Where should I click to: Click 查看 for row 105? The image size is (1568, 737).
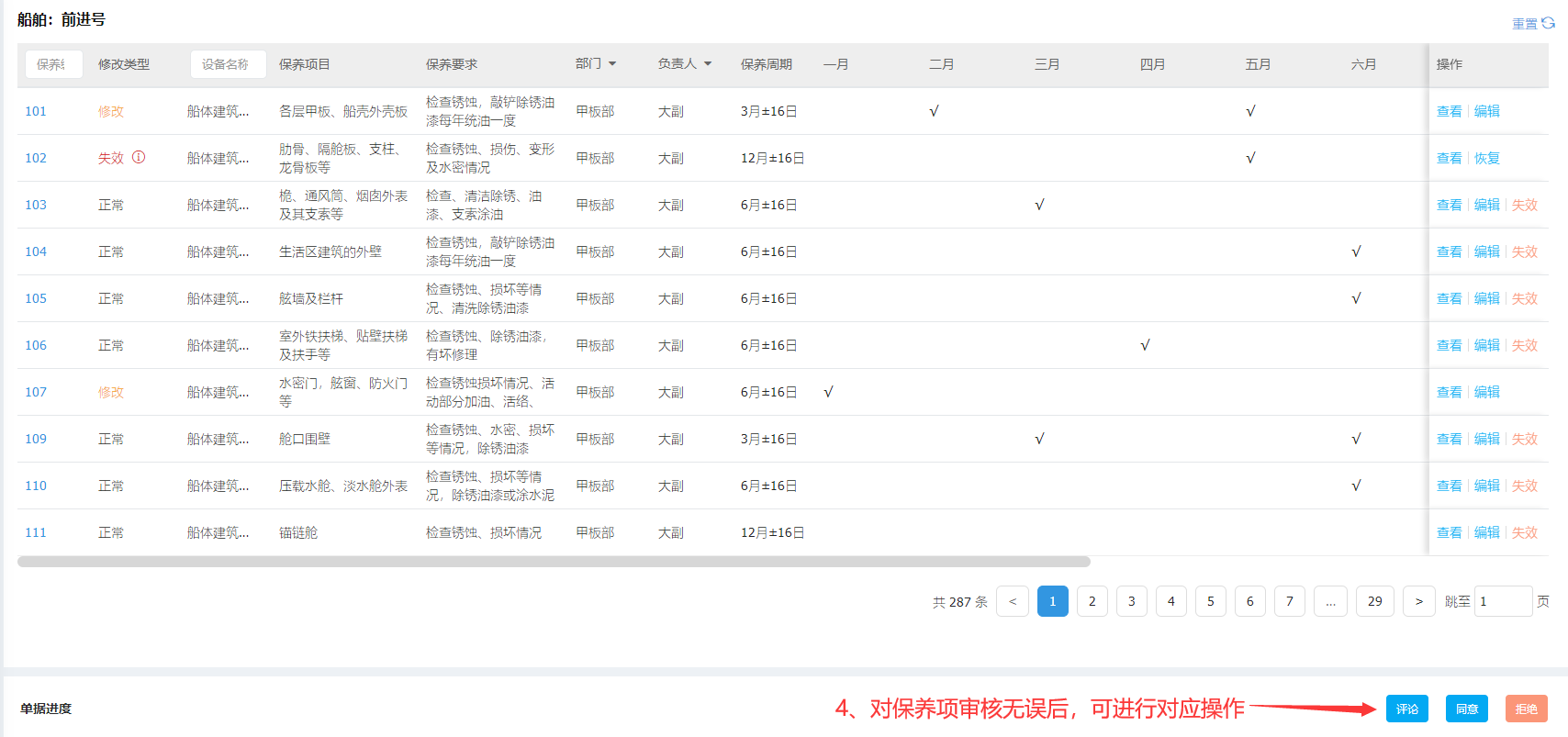1450,298
